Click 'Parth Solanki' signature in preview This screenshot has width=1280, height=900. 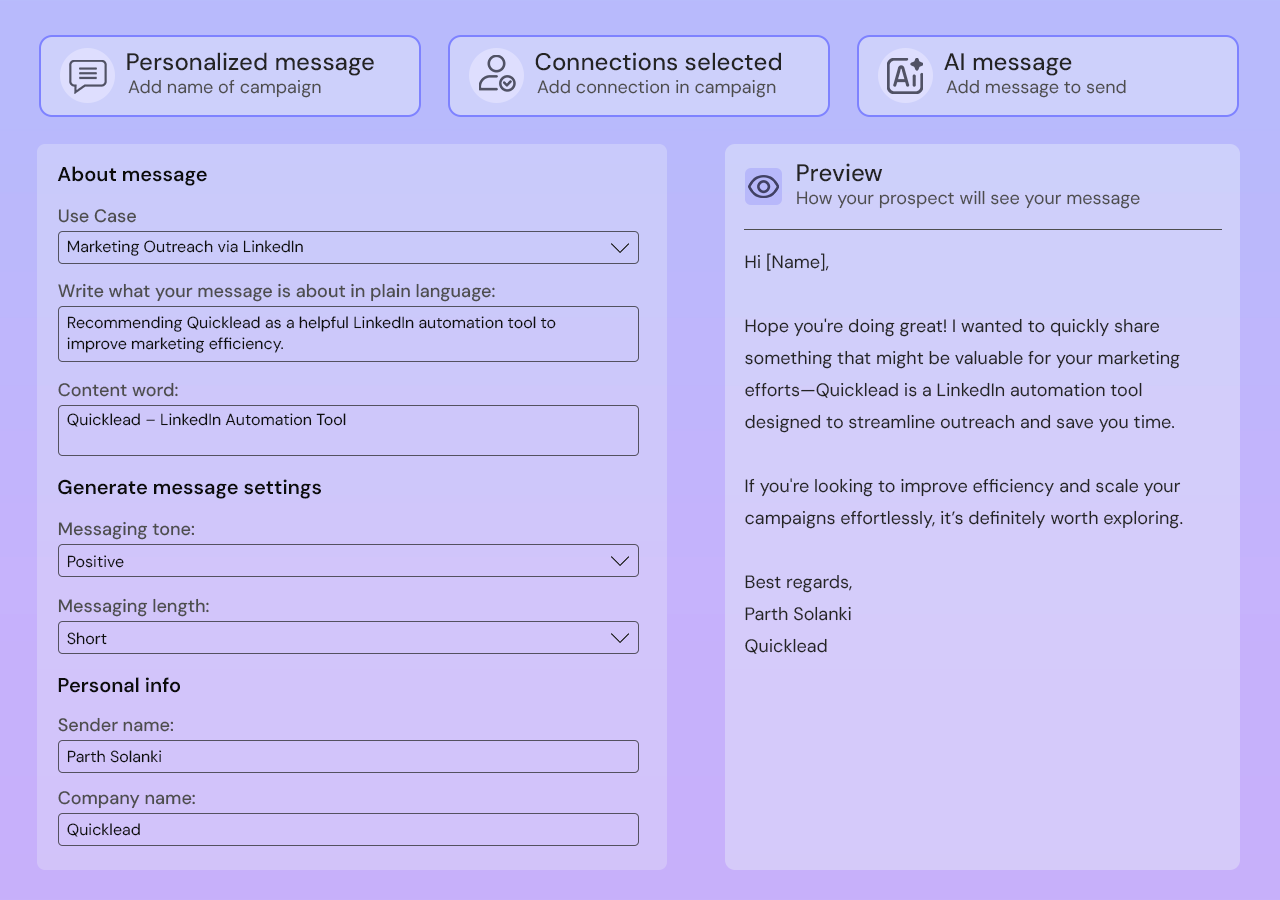(798, 614)
